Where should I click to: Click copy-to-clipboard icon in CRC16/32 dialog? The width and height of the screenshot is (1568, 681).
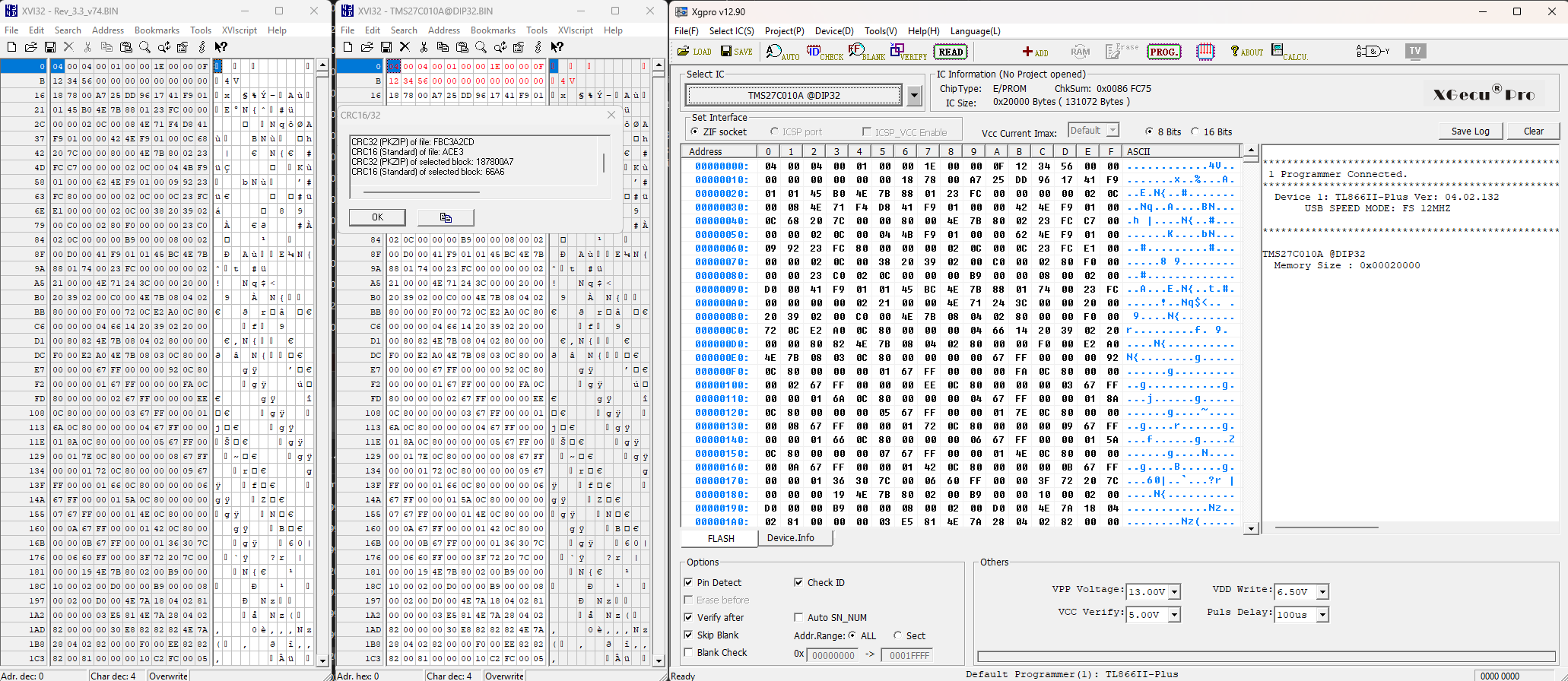(x=446, y=217)
